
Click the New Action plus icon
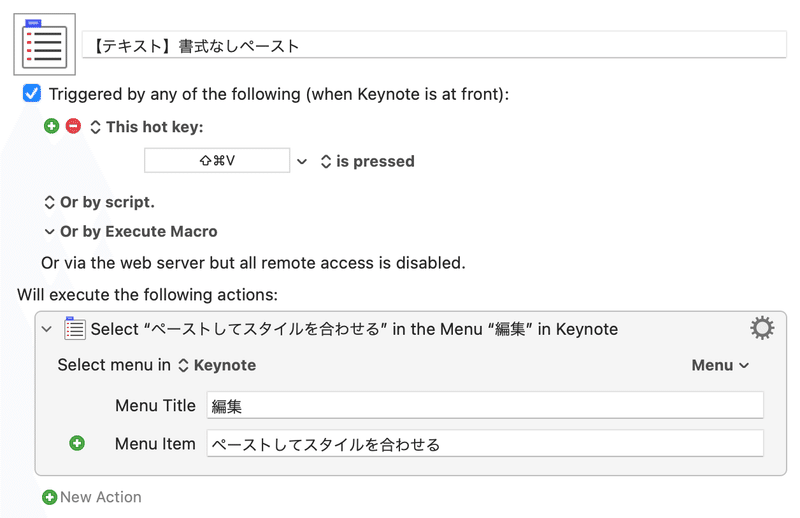[49, 497]
